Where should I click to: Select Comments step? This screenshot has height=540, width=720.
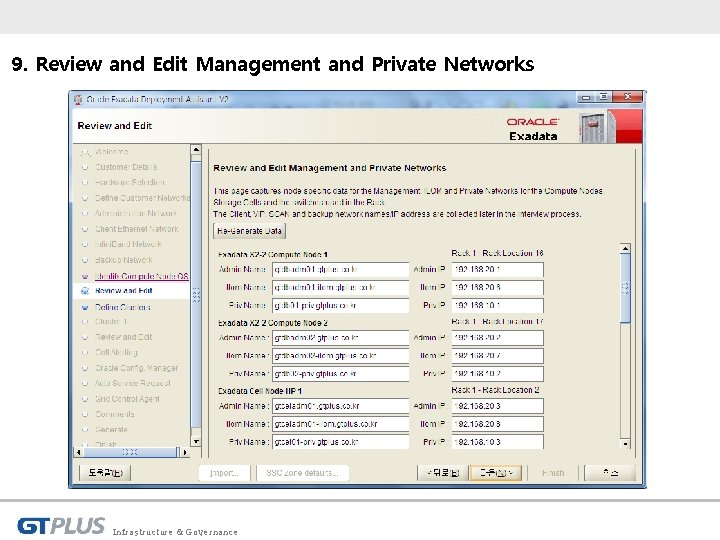tap(115, 414)
